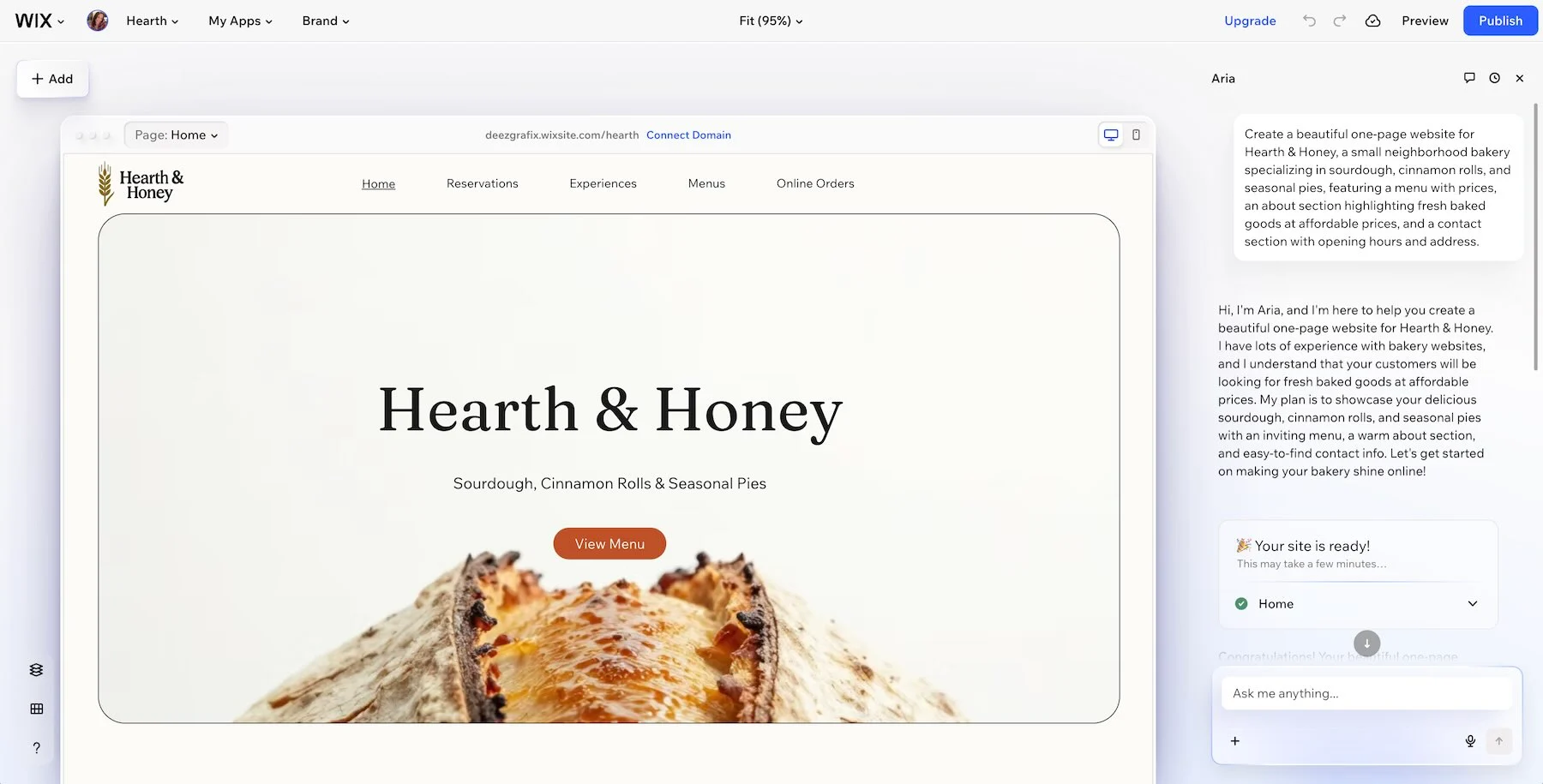Click the Add button
Image resolution: width=1543 pixels, height=784 pixels.
click(x=52, y=79)
